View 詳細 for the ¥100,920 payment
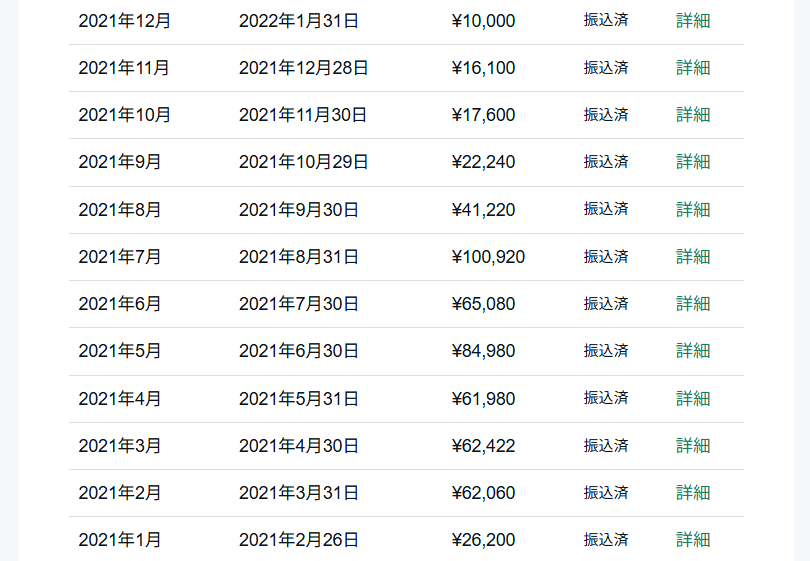Screen dimensions: 810x561 693,257
